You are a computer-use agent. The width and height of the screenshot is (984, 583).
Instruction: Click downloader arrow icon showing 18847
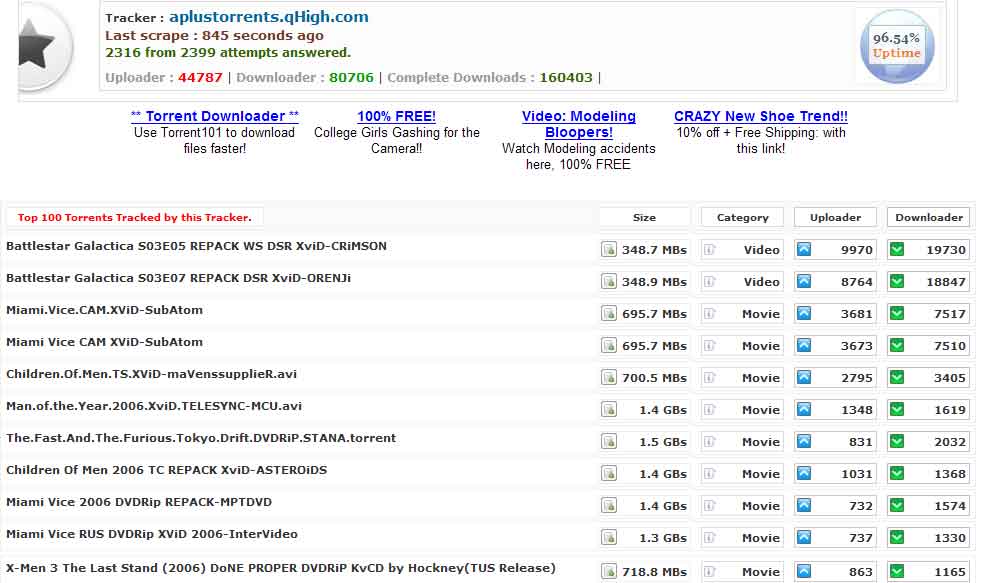[x=897, y=282]
